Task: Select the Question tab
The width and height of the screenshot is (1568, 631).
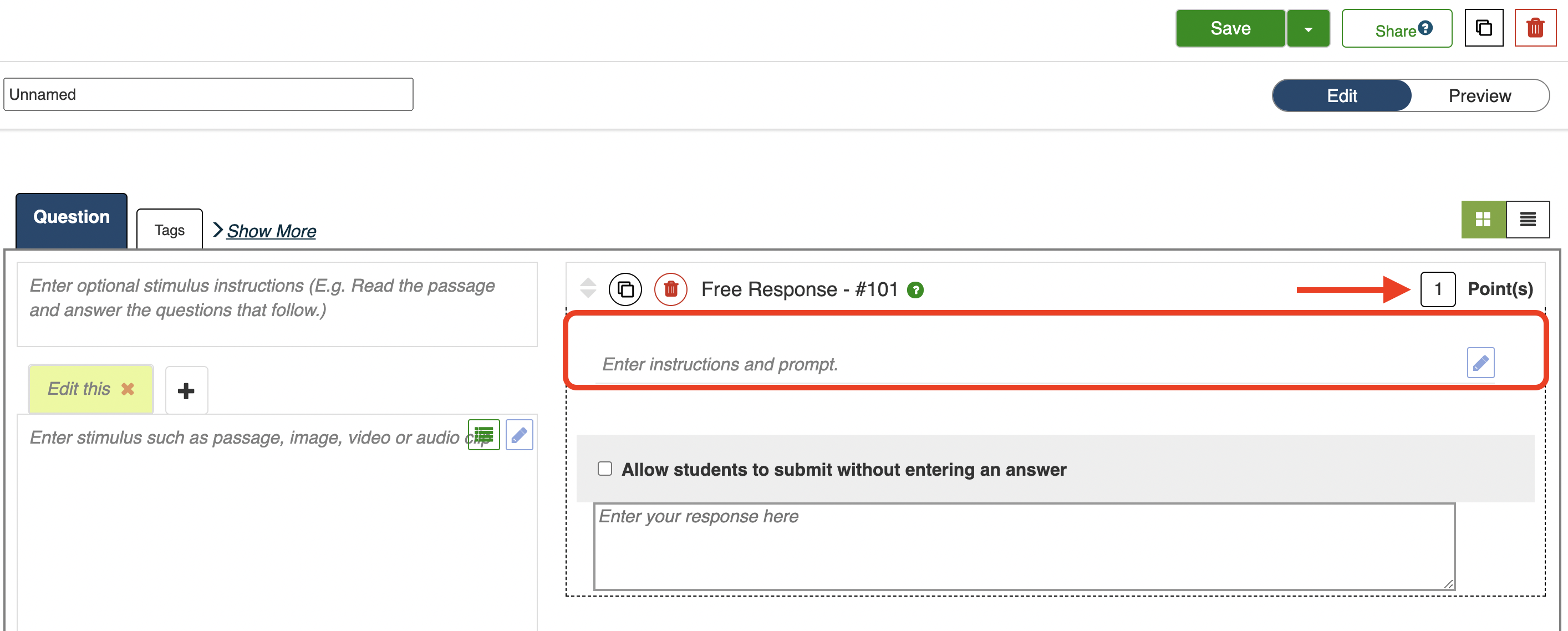Action: [71, 218]
